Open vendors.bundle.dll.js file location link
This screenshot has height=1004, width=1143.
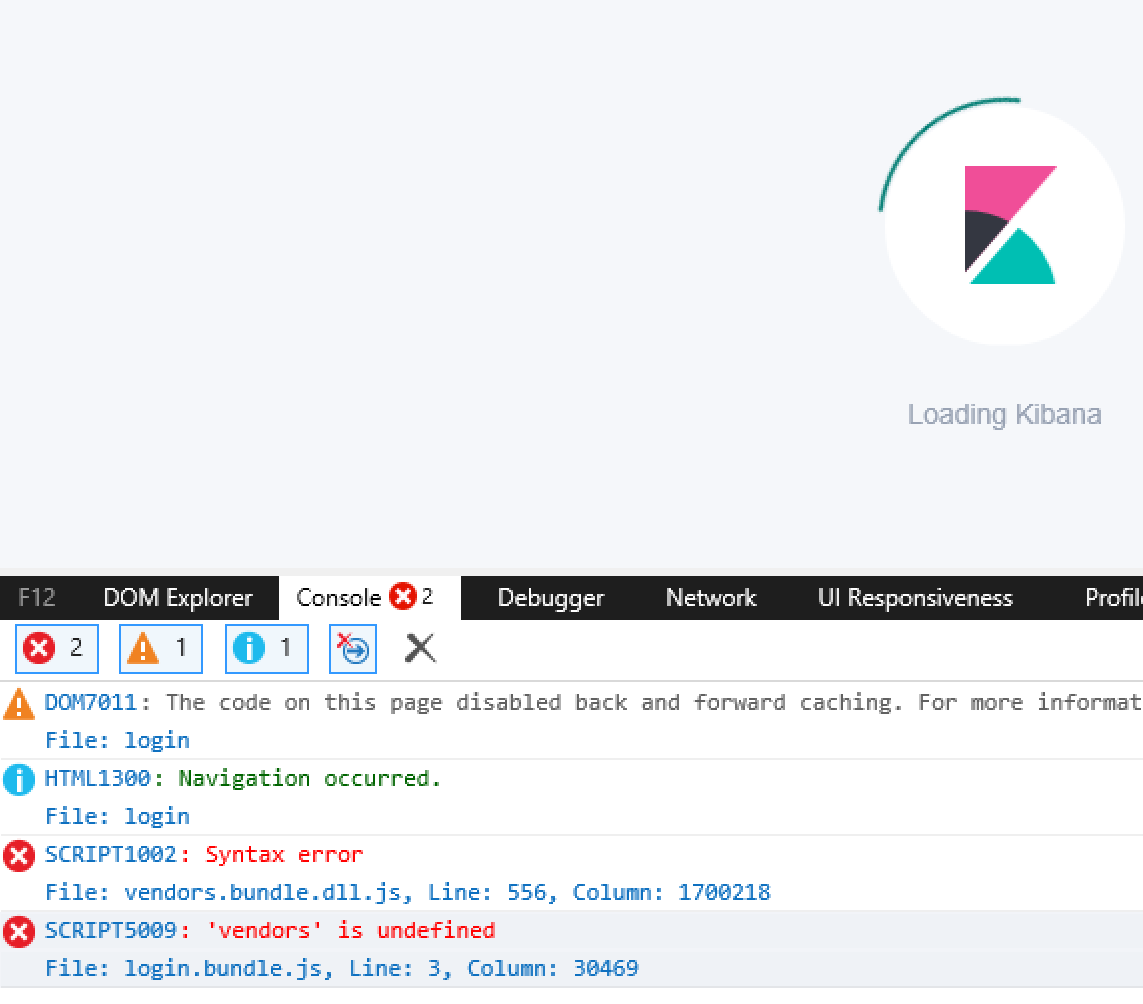click(407, 892)
